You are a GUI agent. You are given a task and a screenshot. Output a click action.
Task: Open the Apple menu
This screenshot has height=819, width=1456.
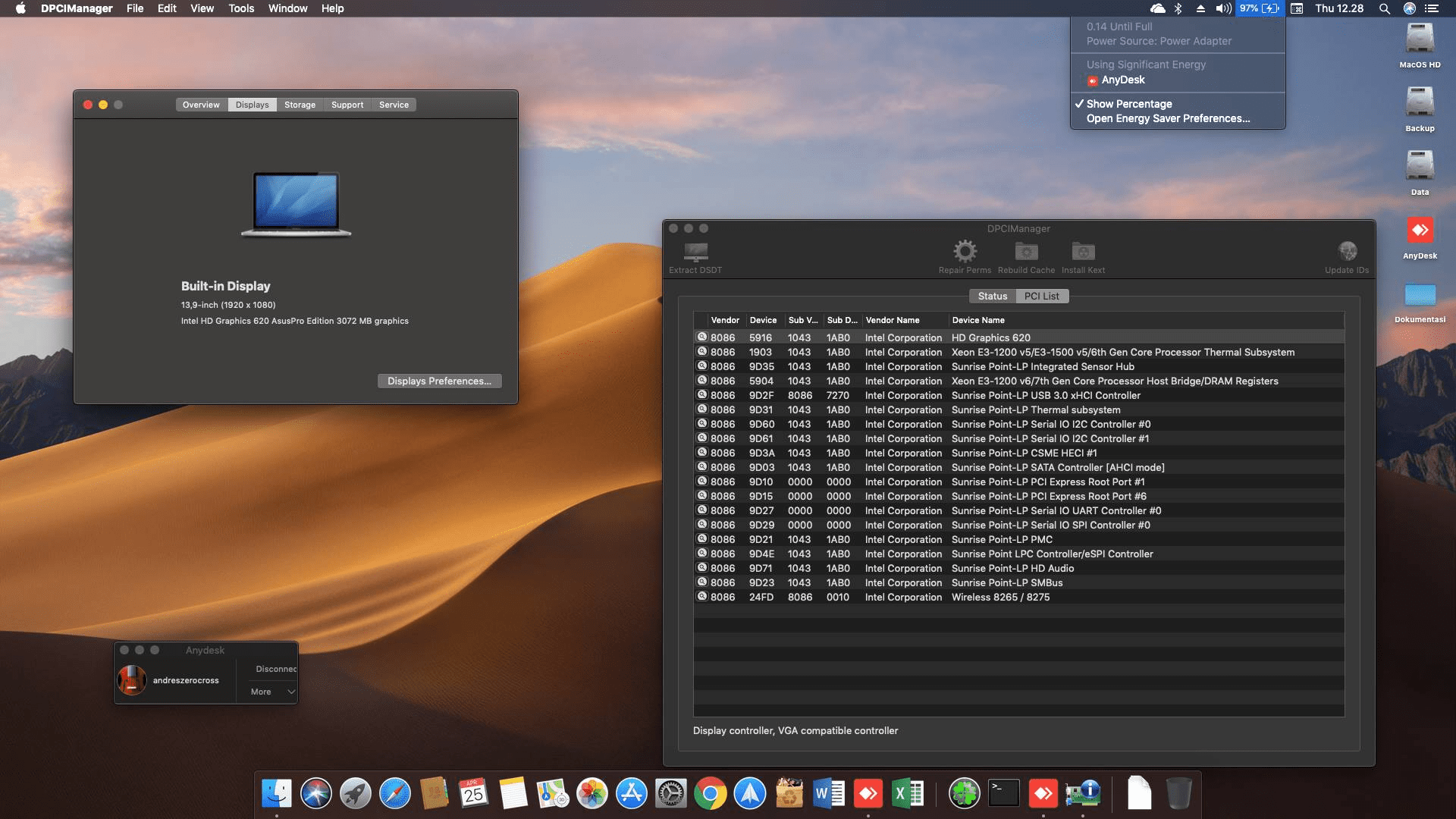pos(20,8)
